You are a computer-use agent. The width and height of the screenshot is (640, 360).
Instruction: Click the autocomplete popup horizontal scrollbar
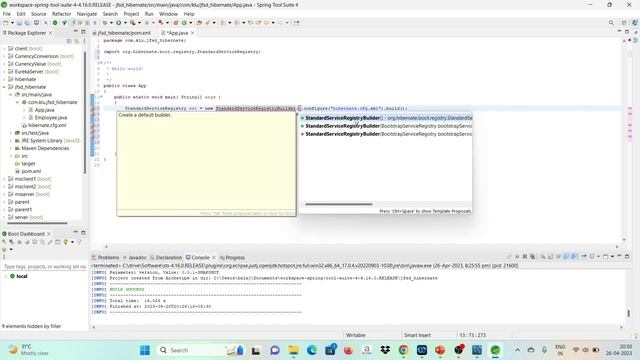point(339,204)
